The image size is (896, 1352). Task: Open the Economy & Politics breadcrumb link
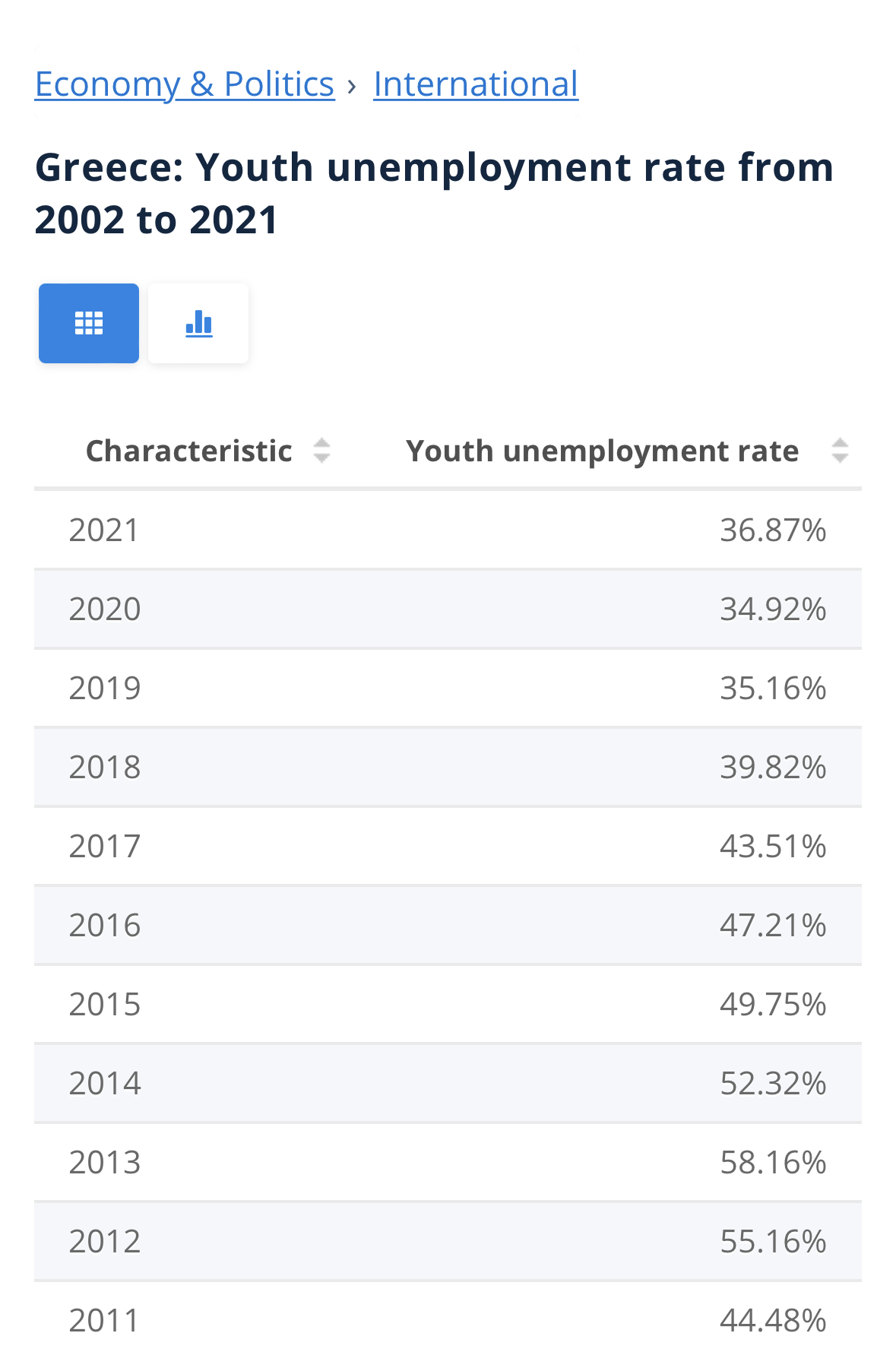185,84
